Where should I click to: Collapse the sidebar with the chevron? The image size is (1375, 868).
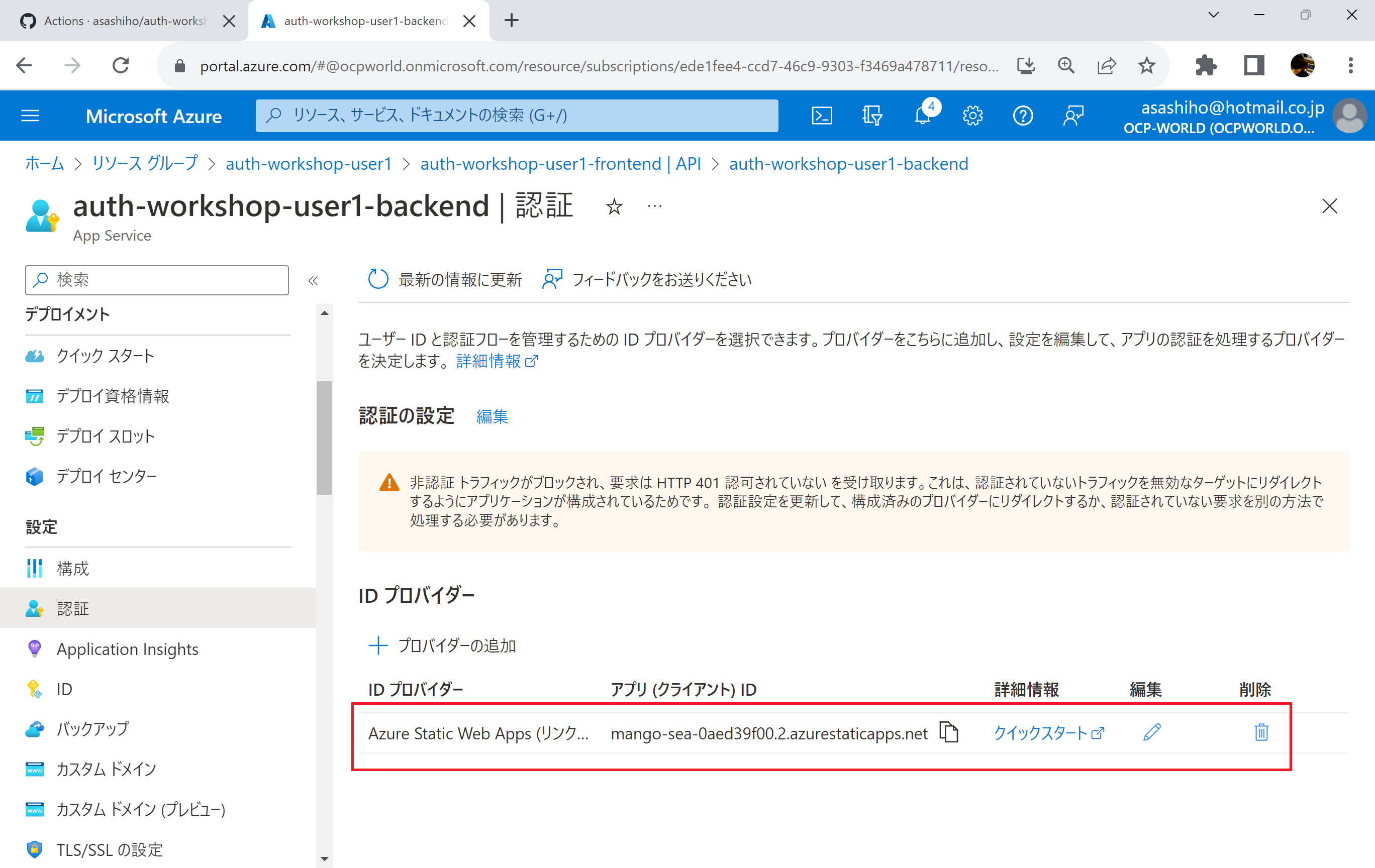tap(313, 280)
